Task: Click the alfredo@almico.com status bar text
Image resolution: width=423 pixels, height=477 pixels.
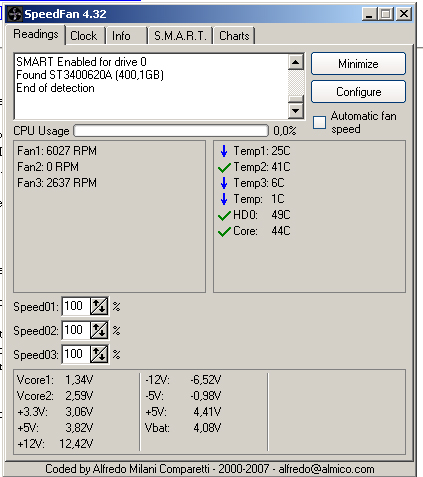Action: click(326, 469)
